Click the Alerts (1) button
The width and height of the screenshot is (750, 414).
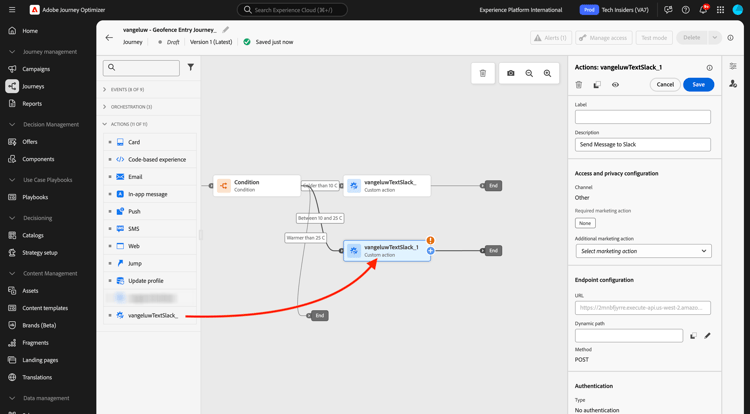(x=551, y=38)
